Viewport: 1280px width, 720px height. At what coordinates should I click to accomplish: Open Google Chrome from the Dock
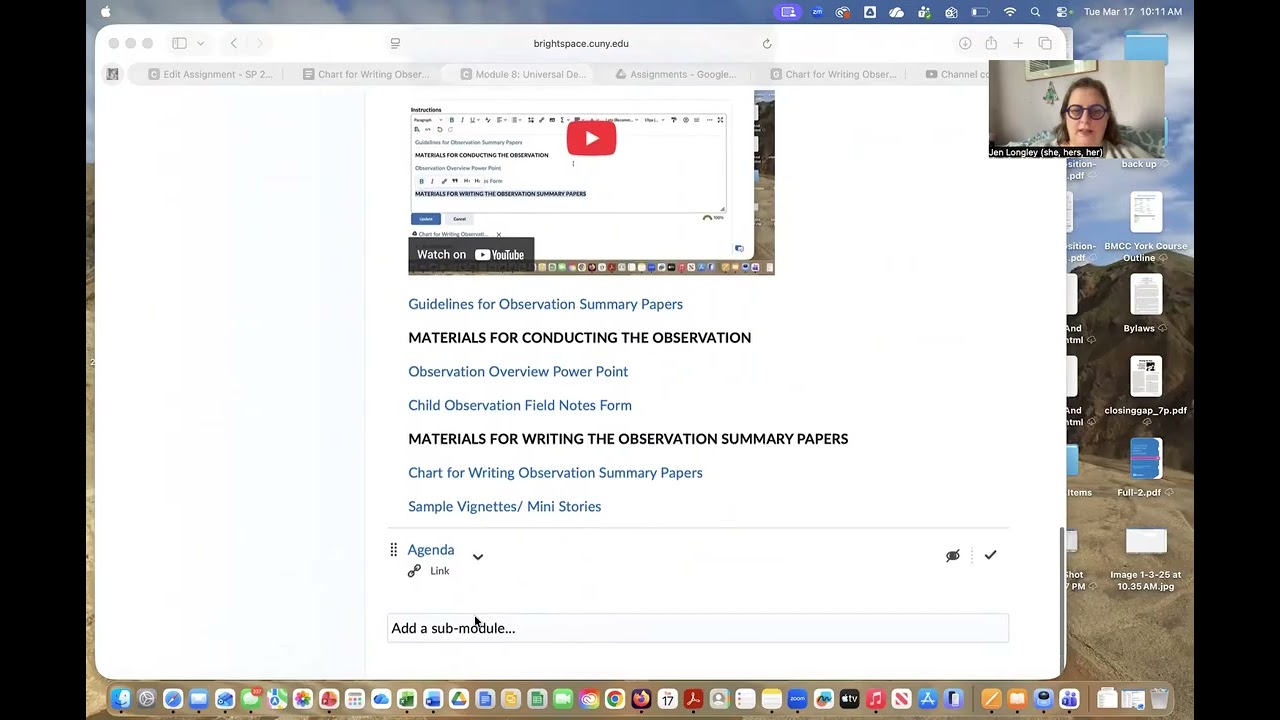click(615, 699)
